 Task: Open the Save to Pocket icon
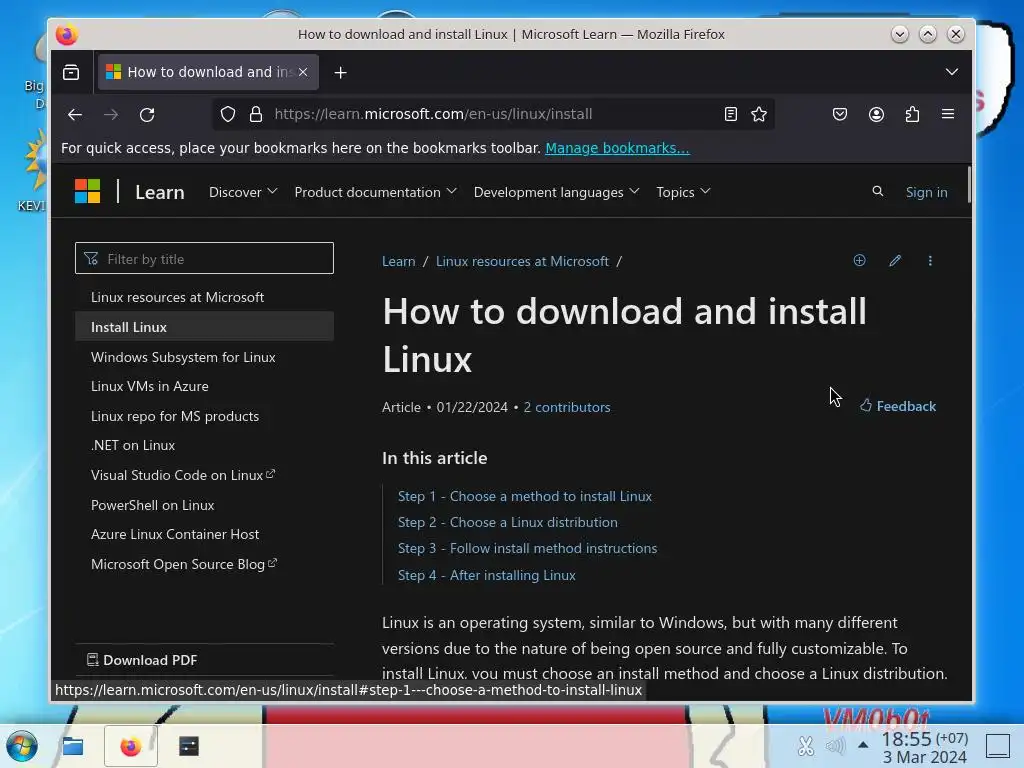(x=840, y=114)
